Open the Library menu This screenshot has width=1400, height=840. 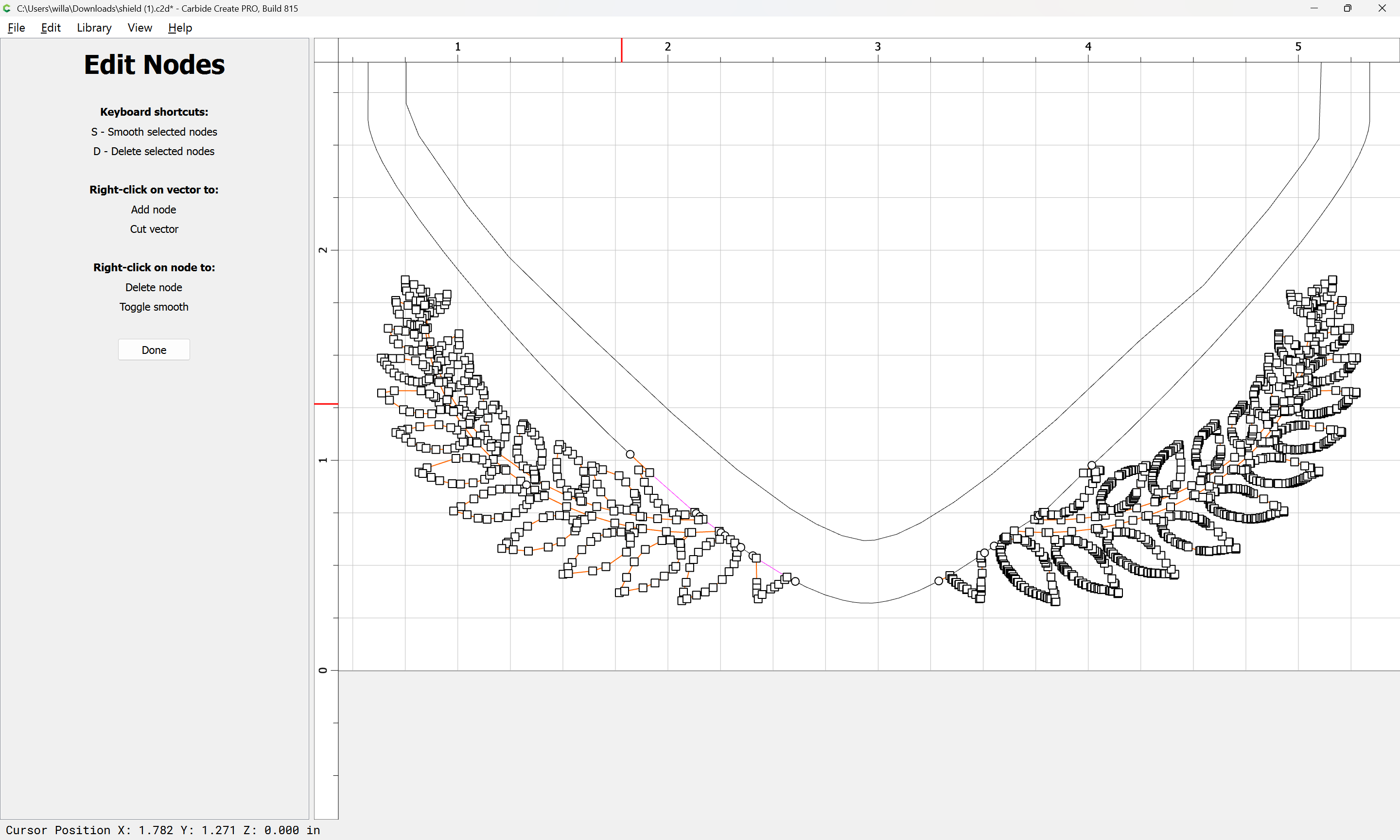click(94, 28)
